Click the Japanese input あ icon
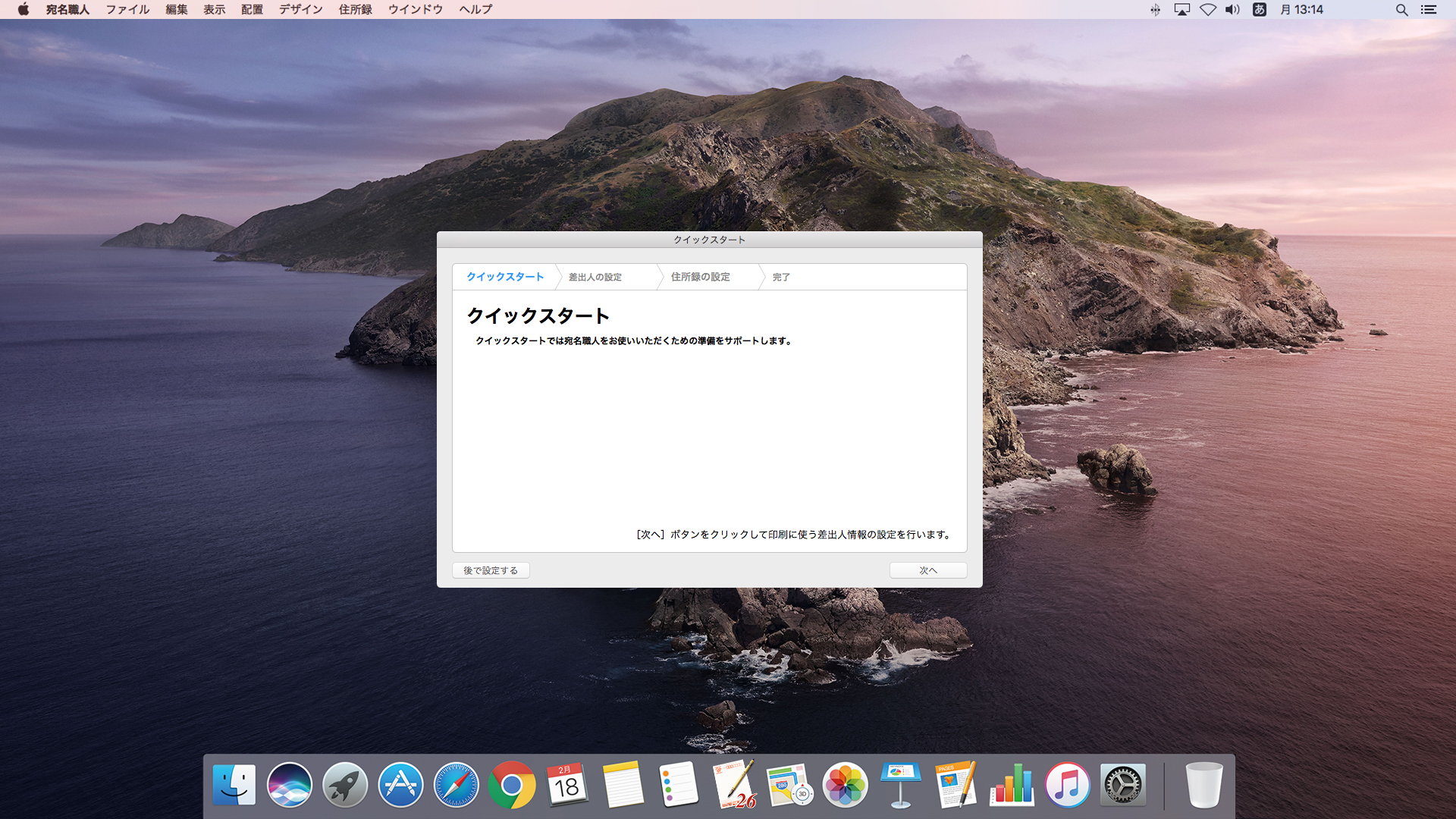 click(1260, 9)
